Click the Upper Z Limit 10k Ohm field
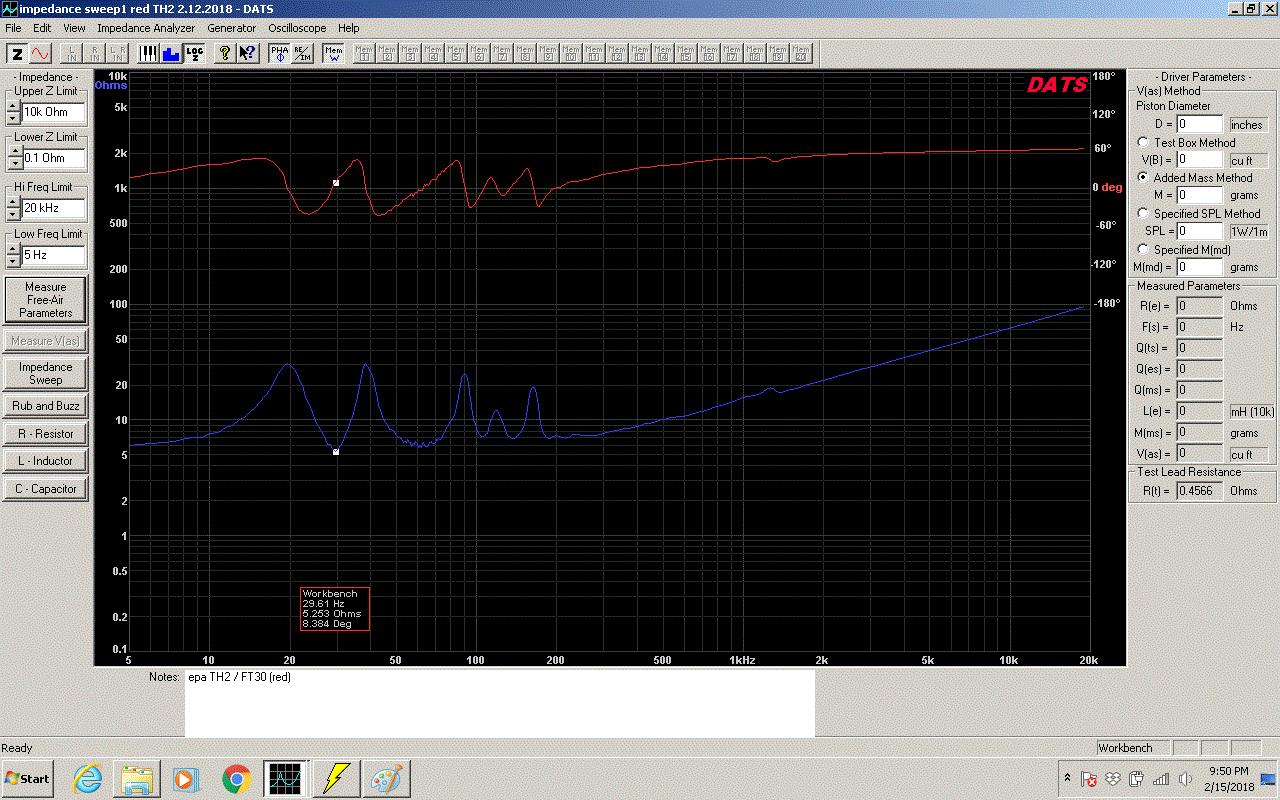 54,112
